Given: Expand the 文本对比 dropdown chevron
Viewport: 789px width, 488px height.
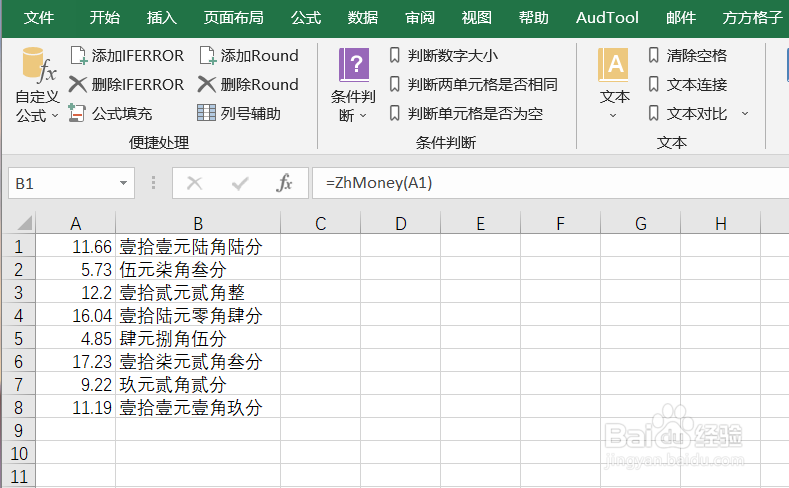Looking at the screenshot, I should tap(745, 114).
